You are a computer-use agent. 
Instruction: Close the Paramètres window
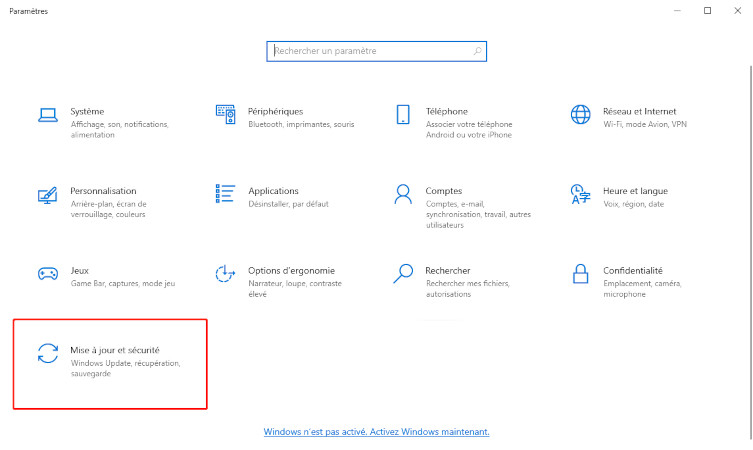point(738,11)
